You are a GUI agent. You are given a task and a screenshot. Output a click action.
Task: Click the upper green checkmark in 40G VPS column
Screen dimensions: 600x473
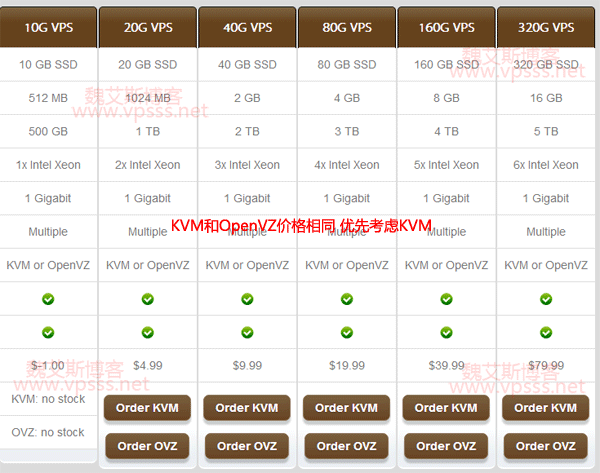coord(247,299)
